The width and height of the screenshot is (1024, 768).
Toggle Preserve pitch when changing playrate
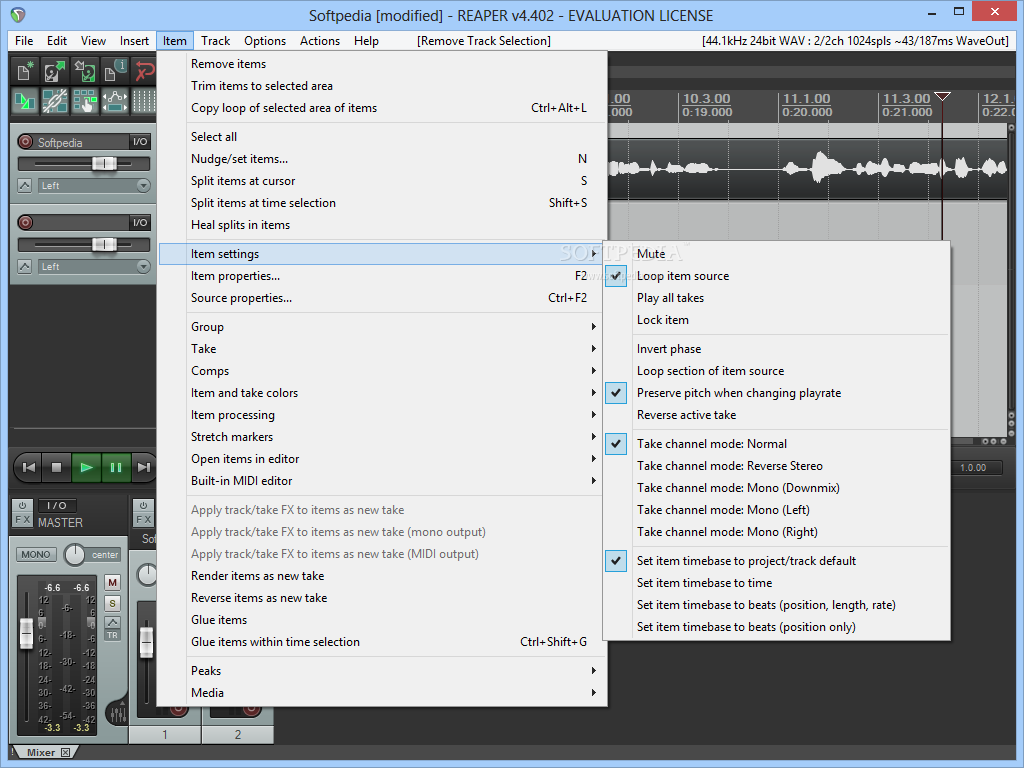coord(776,392)
